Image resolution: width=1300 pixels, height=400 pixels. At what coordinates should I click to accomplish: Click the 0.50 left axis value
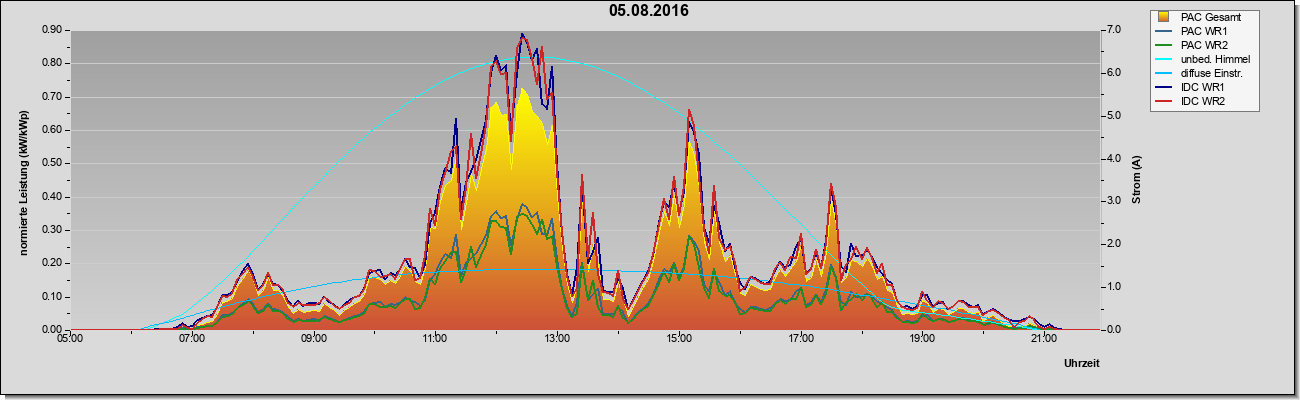[53, 163]
